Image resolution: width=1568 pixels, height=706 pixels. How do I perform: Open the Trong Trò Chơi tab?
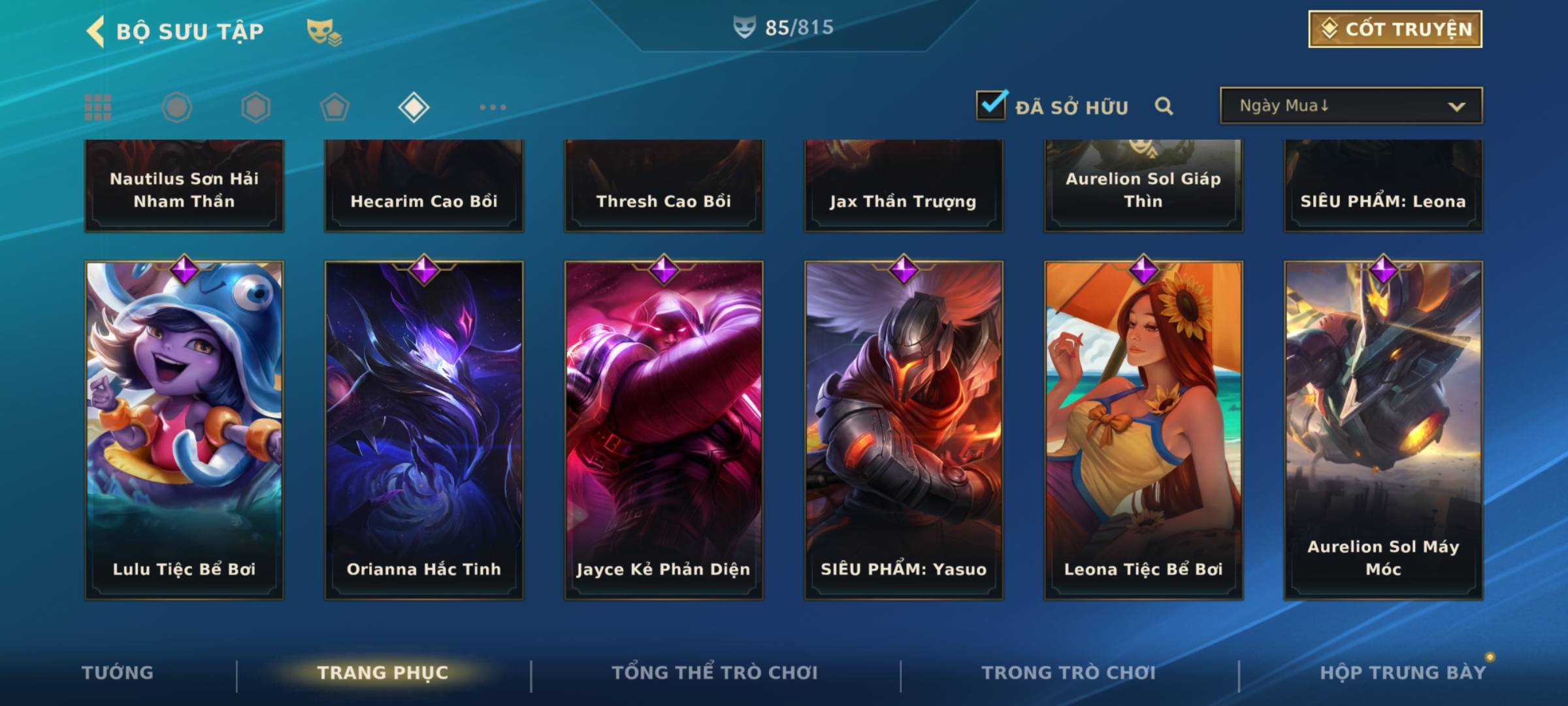pos(1069,673)
